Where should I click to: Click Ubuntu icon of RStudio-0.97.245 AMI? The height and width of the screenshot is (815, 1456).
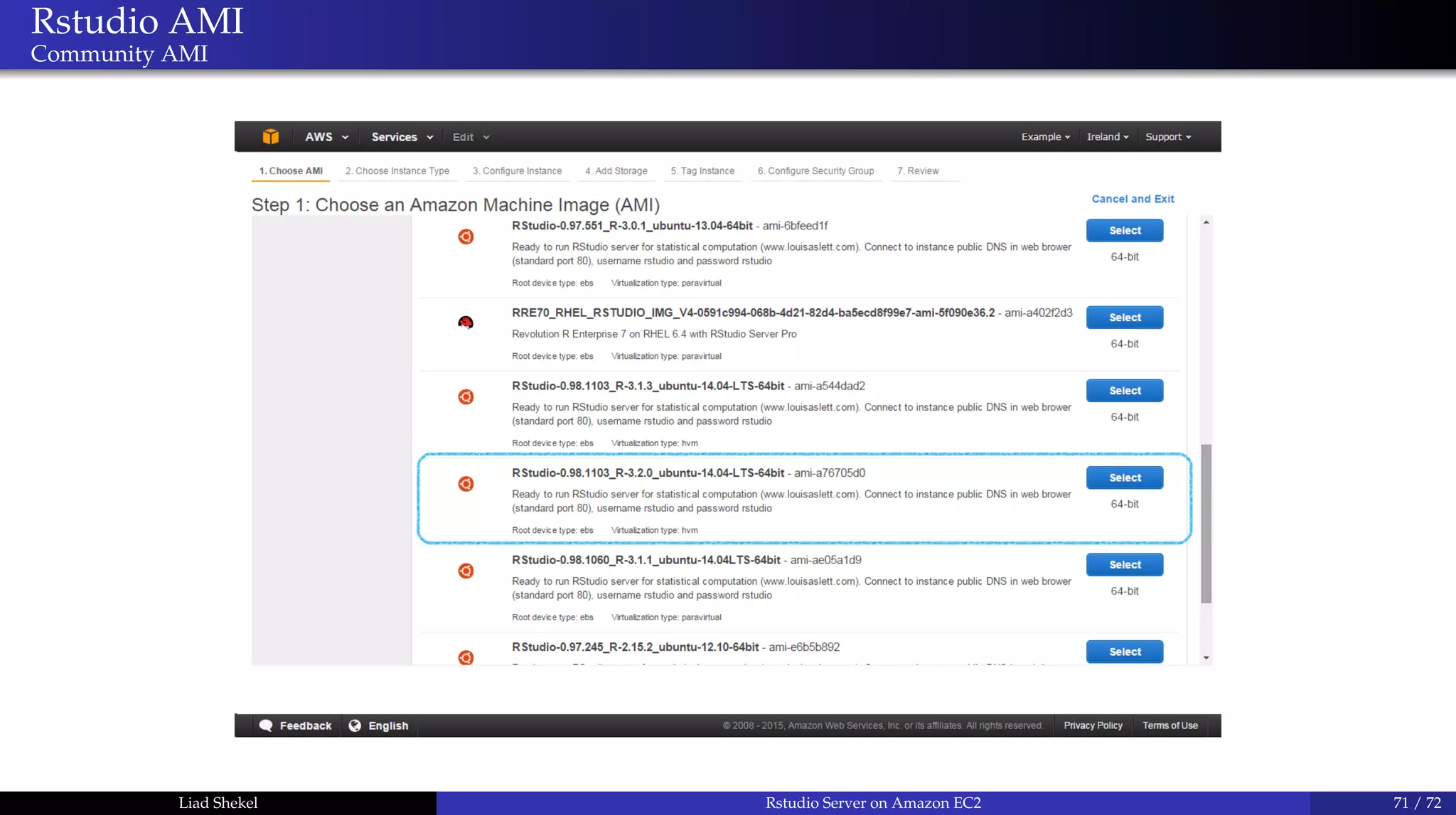pos(466,657)
